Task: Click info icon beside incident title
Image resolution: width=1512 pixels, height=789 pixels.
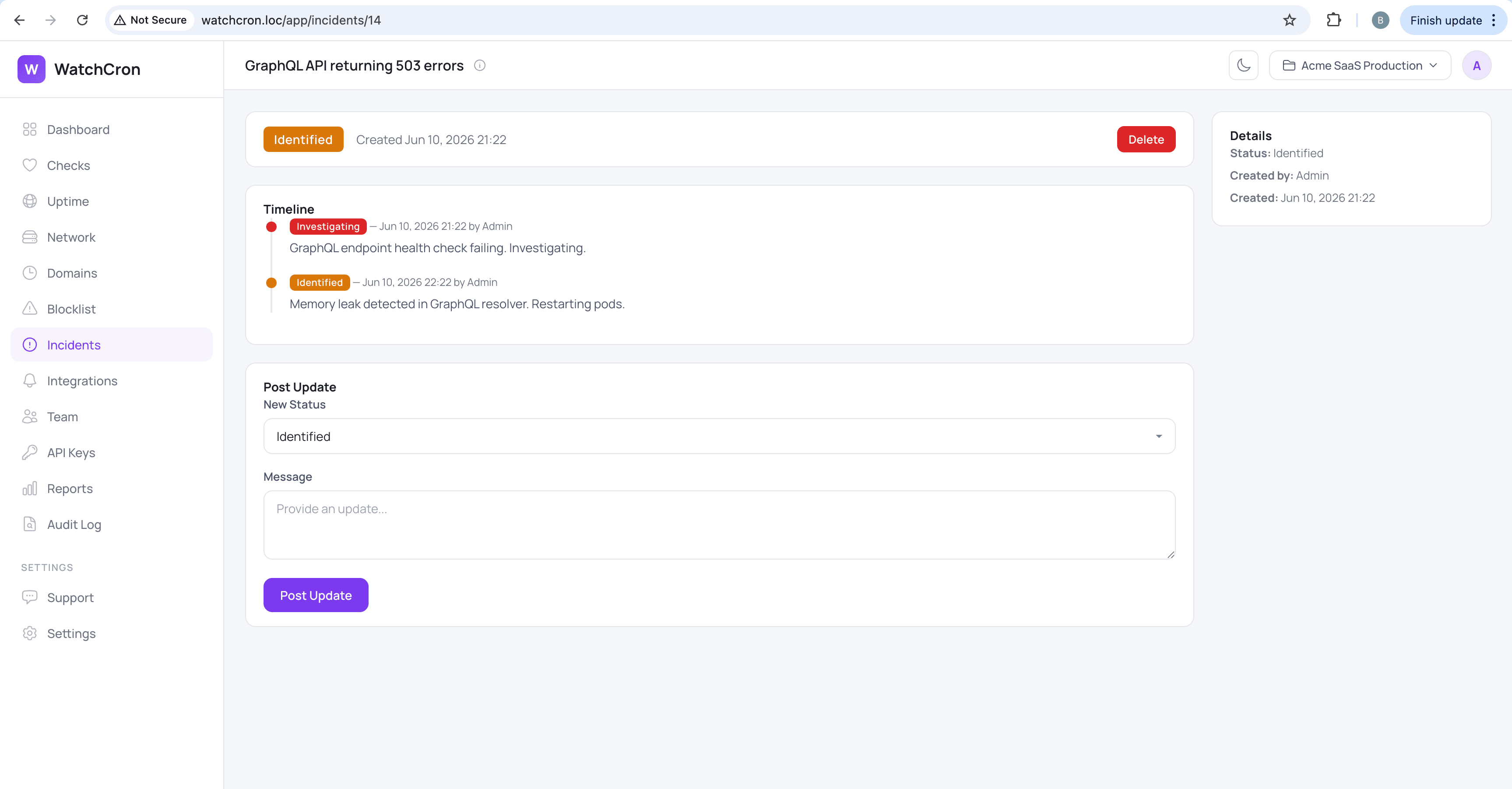Action: 479,65
